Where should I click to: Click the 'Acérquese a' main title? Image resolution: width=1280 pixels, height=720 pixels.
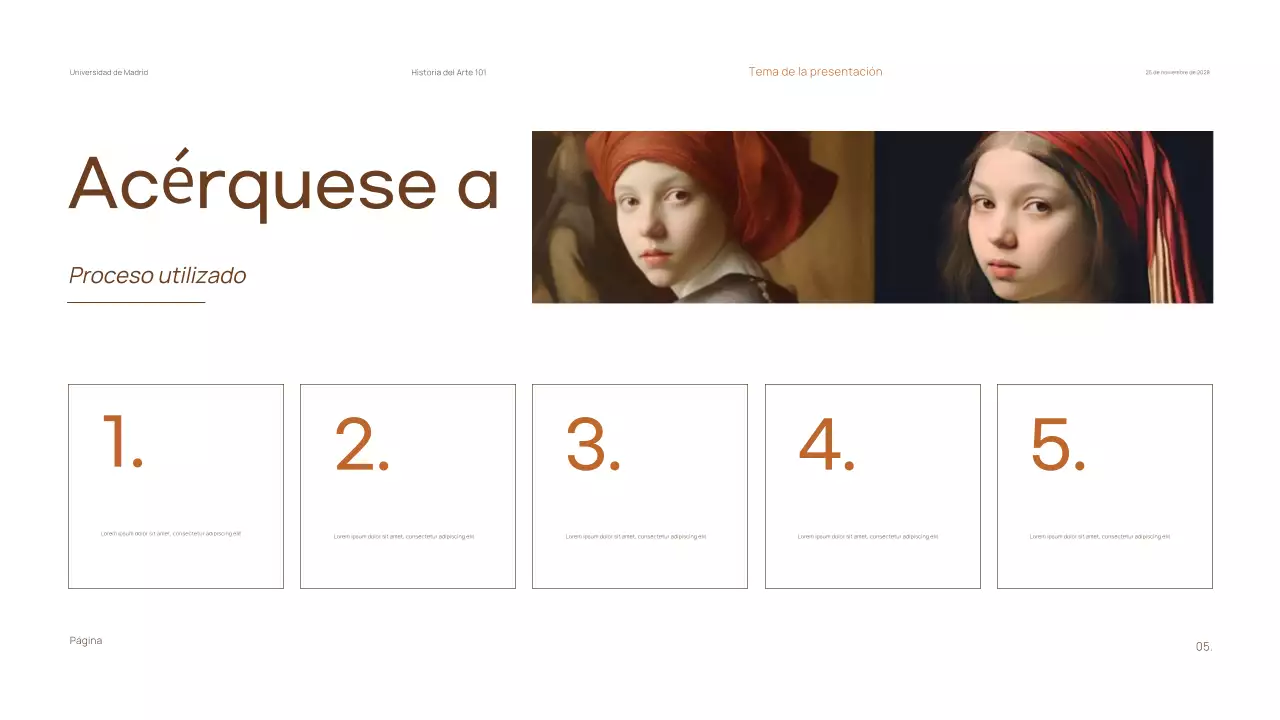[284, 185]
